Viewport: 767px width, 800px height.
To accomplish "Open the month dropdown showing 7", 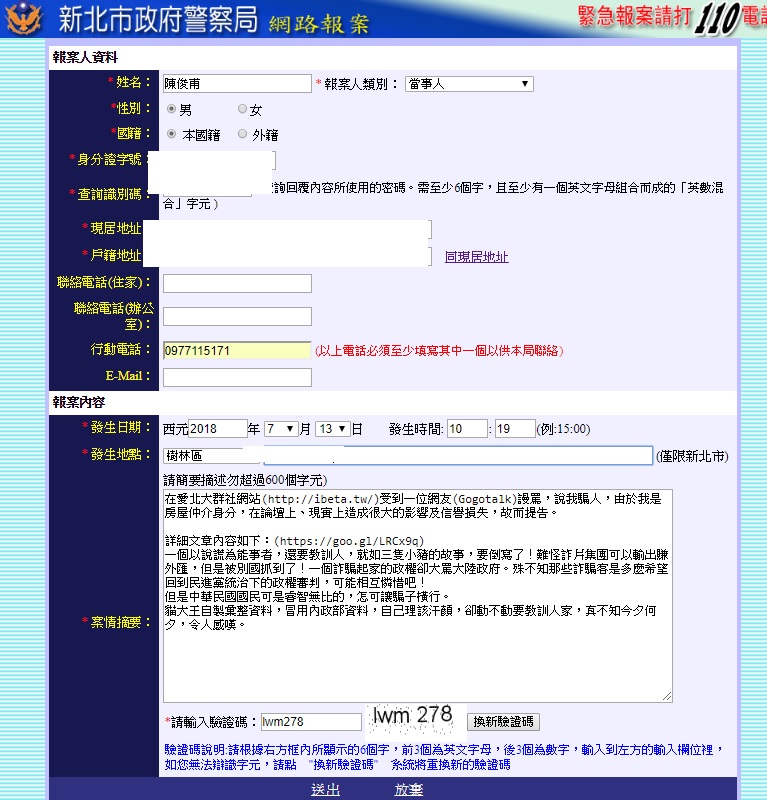I will [281, 429].
